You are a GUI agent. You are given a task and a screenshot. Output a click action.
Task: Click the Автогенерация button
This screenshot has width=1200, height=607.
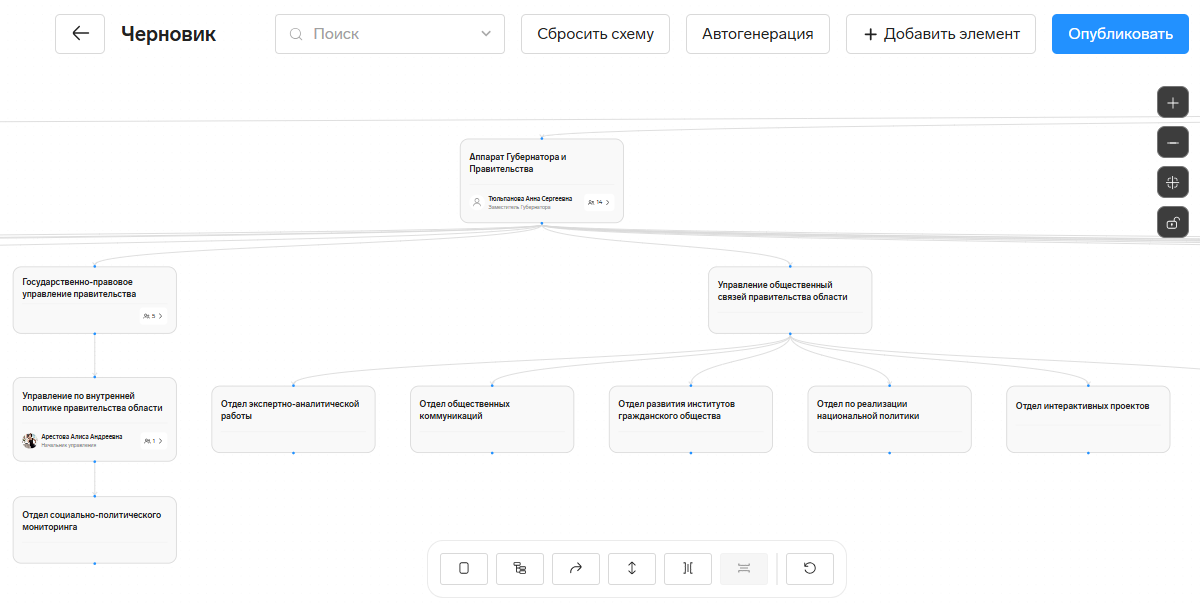[758, 34]
